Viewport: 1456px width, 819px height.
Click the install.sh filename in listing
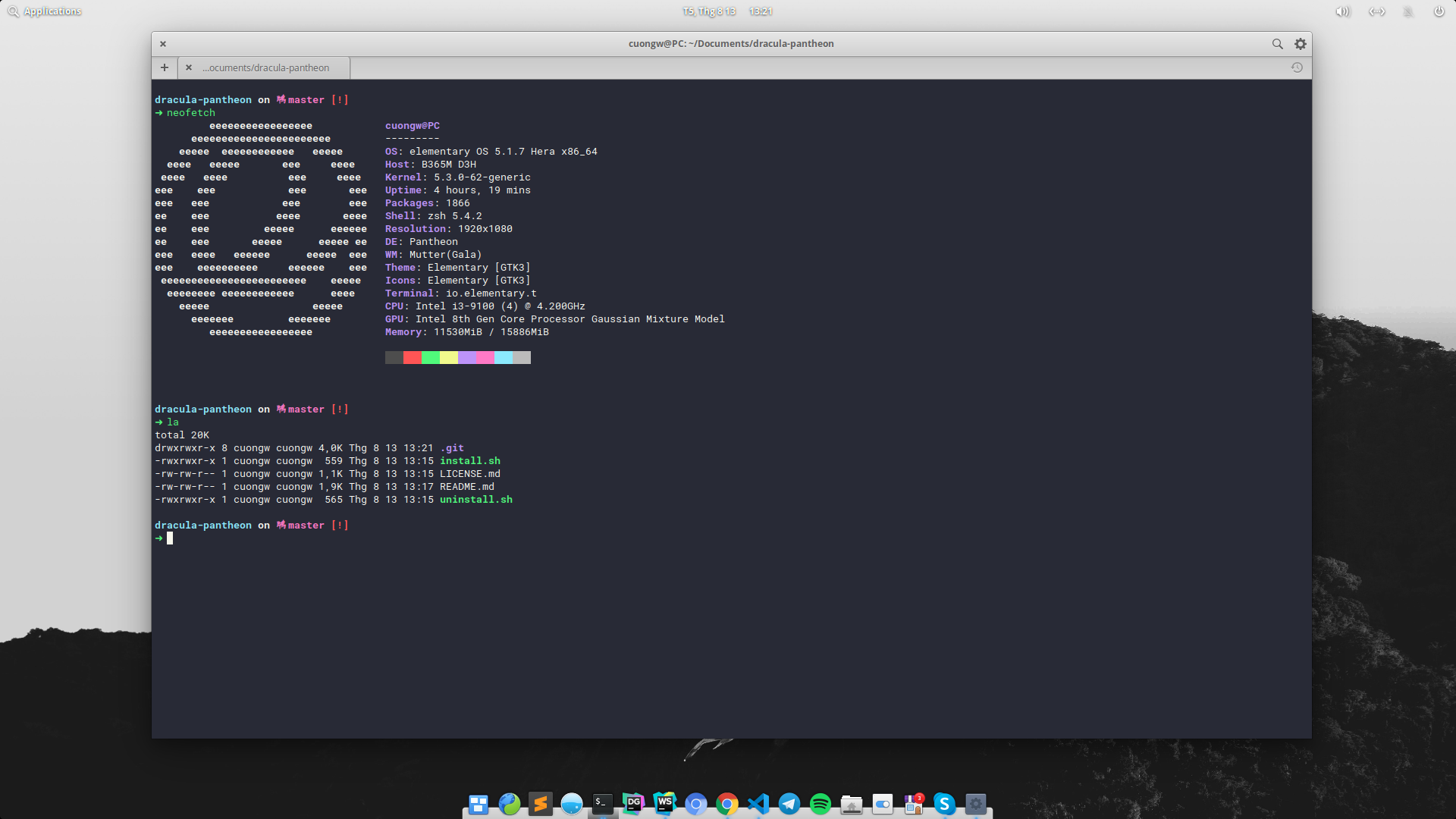click(469, 461)
